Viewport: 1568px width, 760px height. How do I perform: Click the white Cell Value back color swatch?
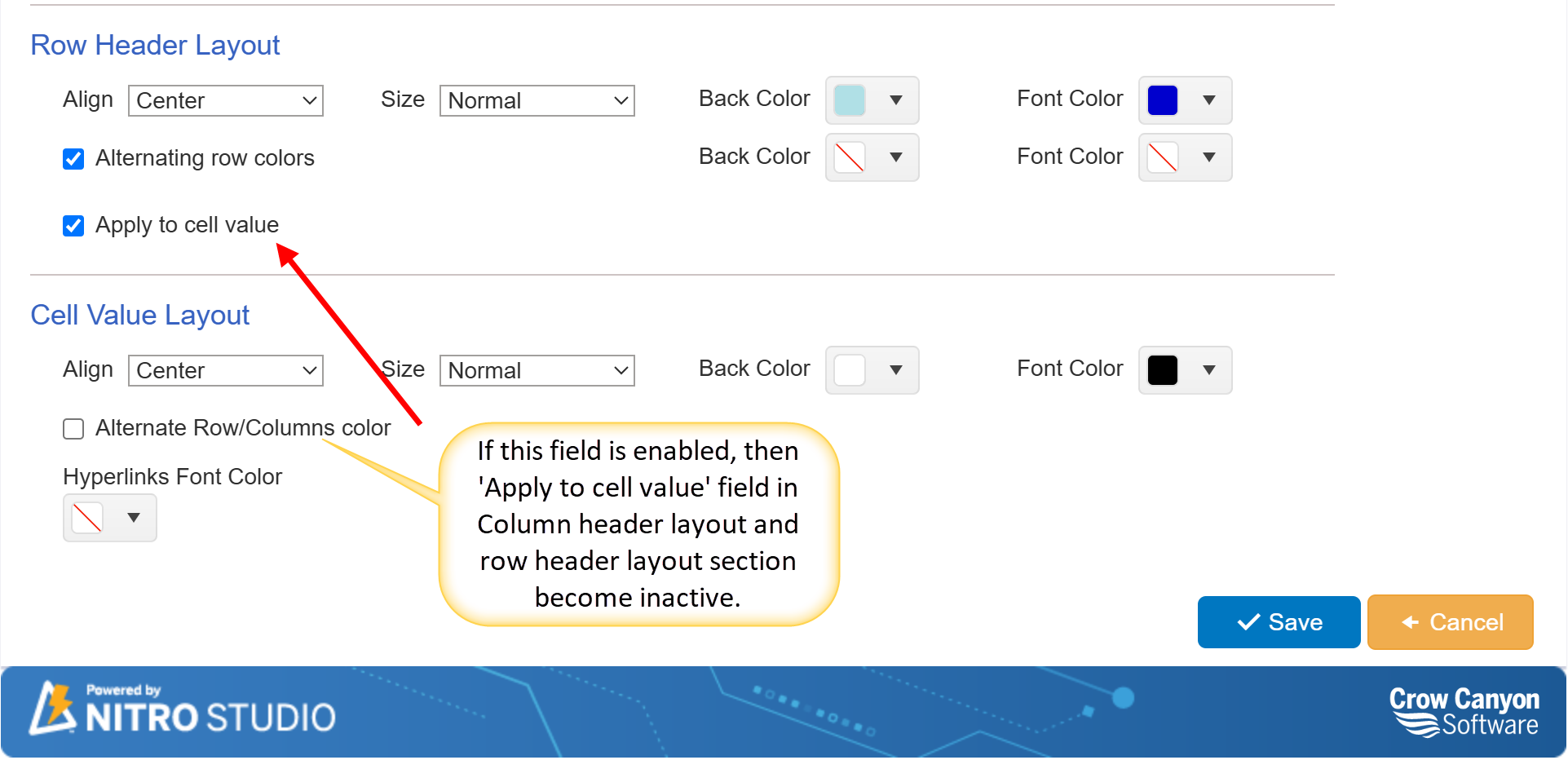[849, 370]
